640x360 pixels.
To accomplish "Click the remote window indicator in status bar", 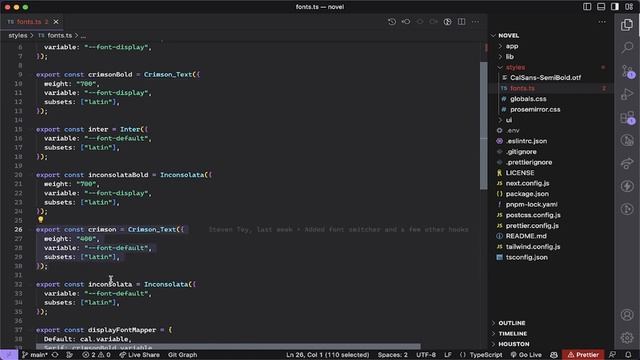I will tap(9, 355).
